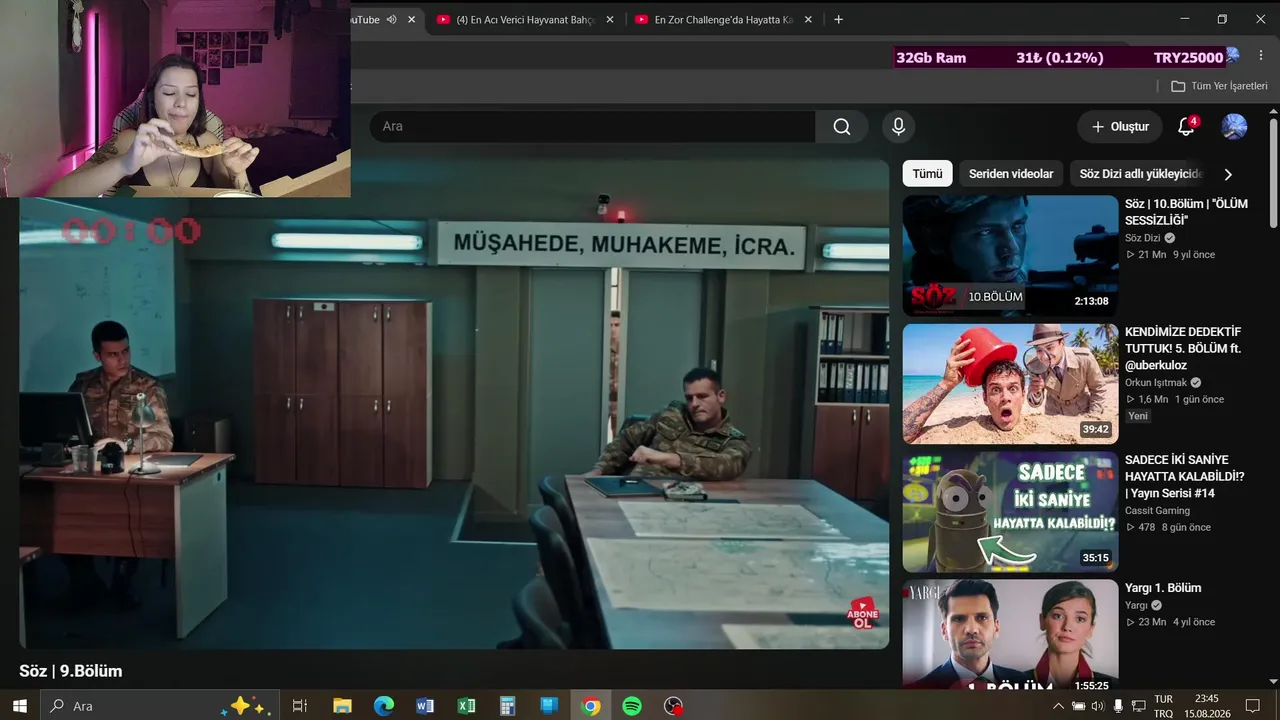The width and height of the screenshot is (1280, 720).
Task: Select the 'Tümü' filter chip
Action: coord(927,174)
